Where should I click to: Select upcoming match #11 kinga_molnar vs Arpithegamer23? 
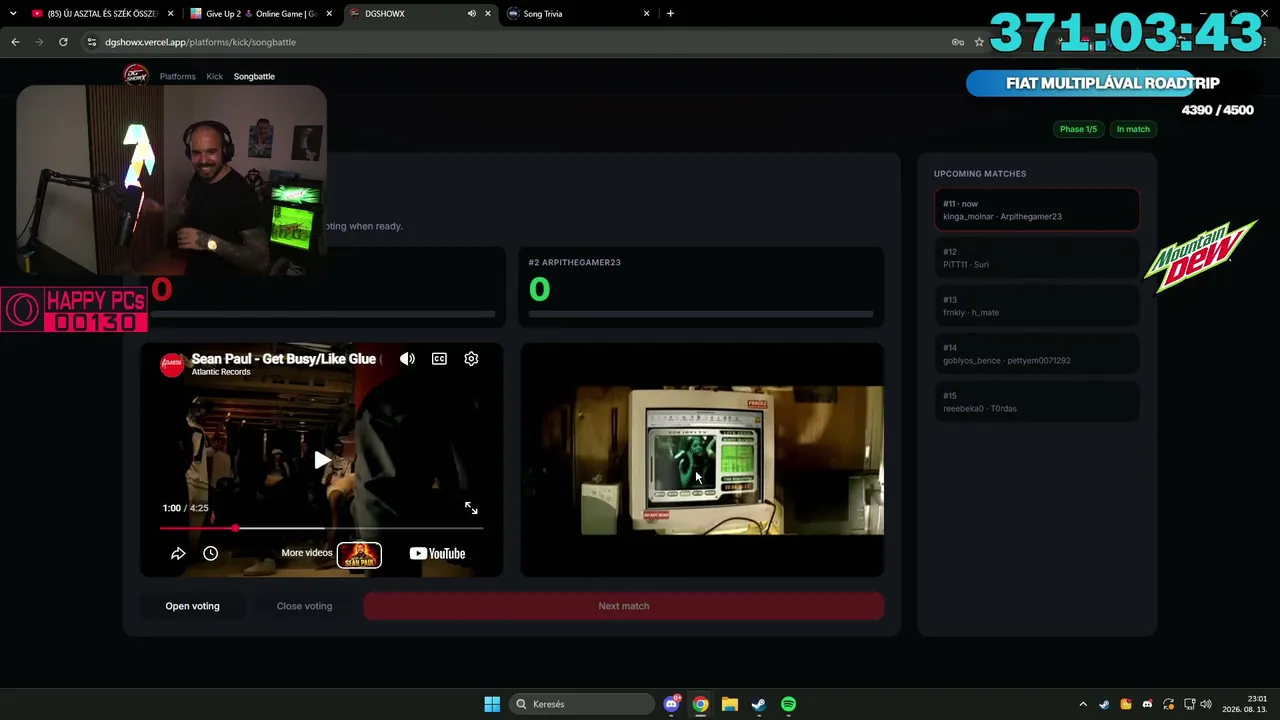tap(1036, 210)
